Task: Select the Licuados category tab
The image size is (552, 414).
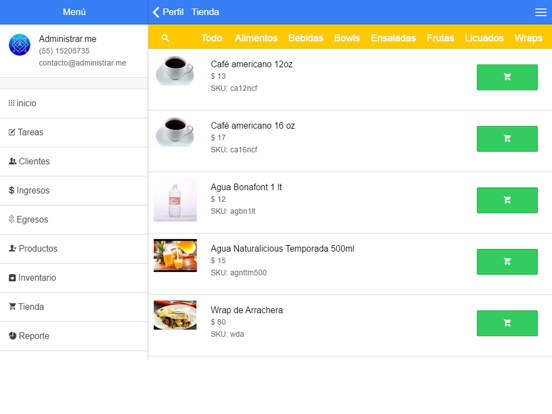Action: [x=484, y=38]
